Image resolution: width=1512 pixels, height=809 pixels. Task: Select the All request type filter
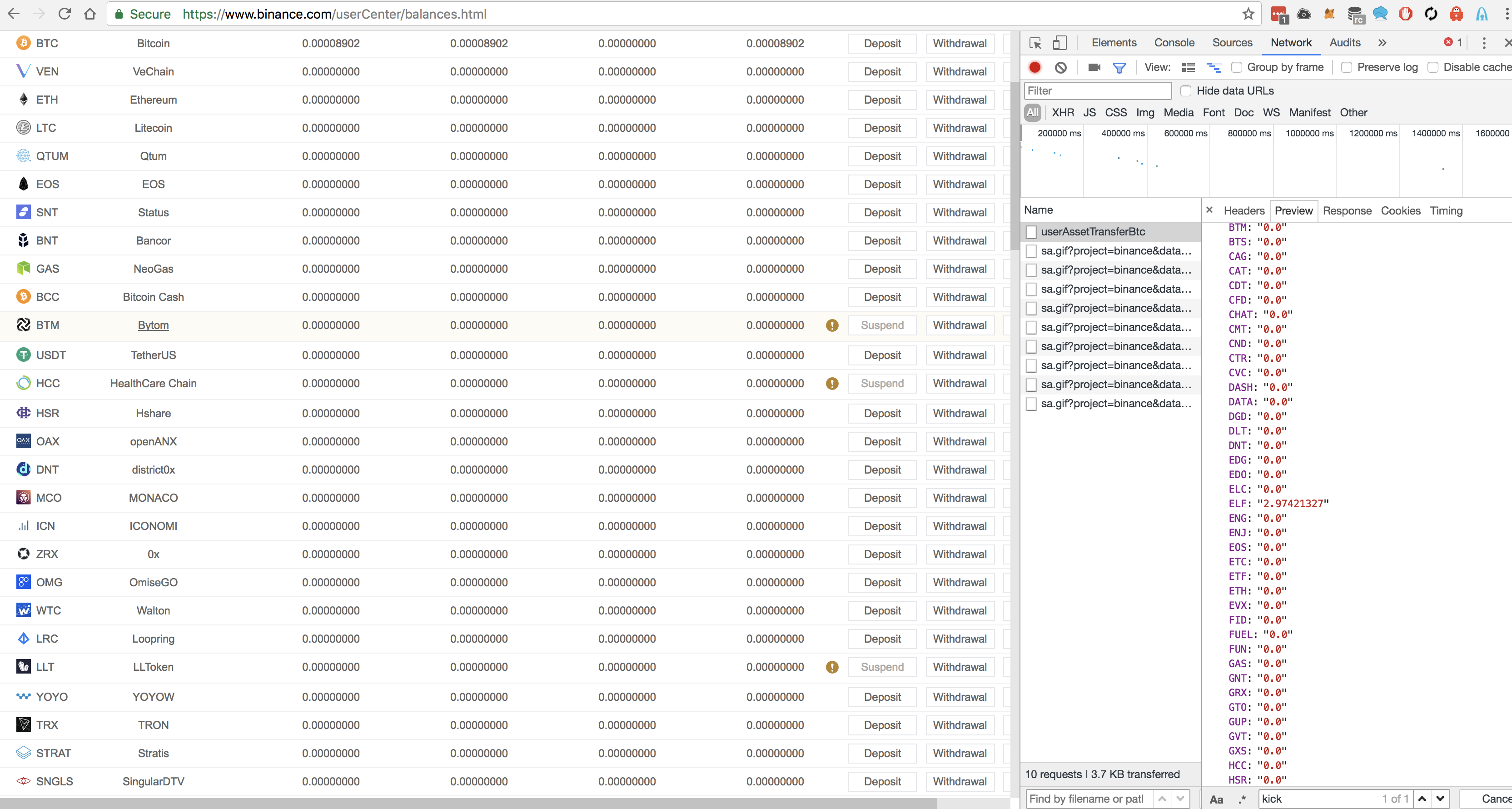click(1032, 113)
